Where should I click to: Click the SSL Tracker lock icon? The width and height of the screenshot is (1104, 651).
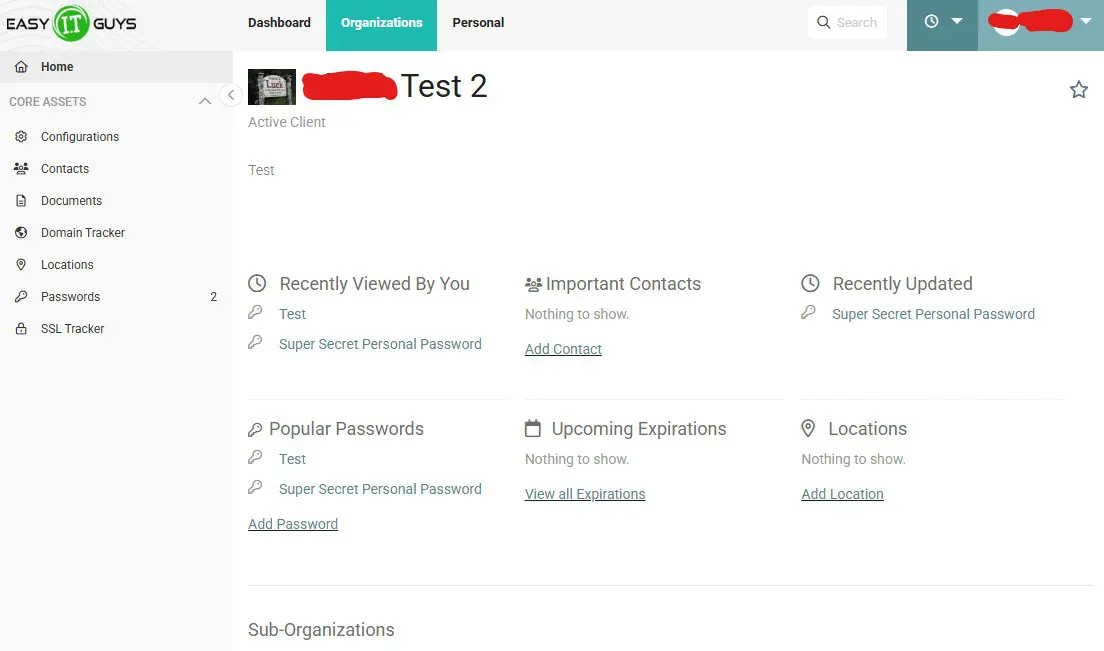point(21,329)
